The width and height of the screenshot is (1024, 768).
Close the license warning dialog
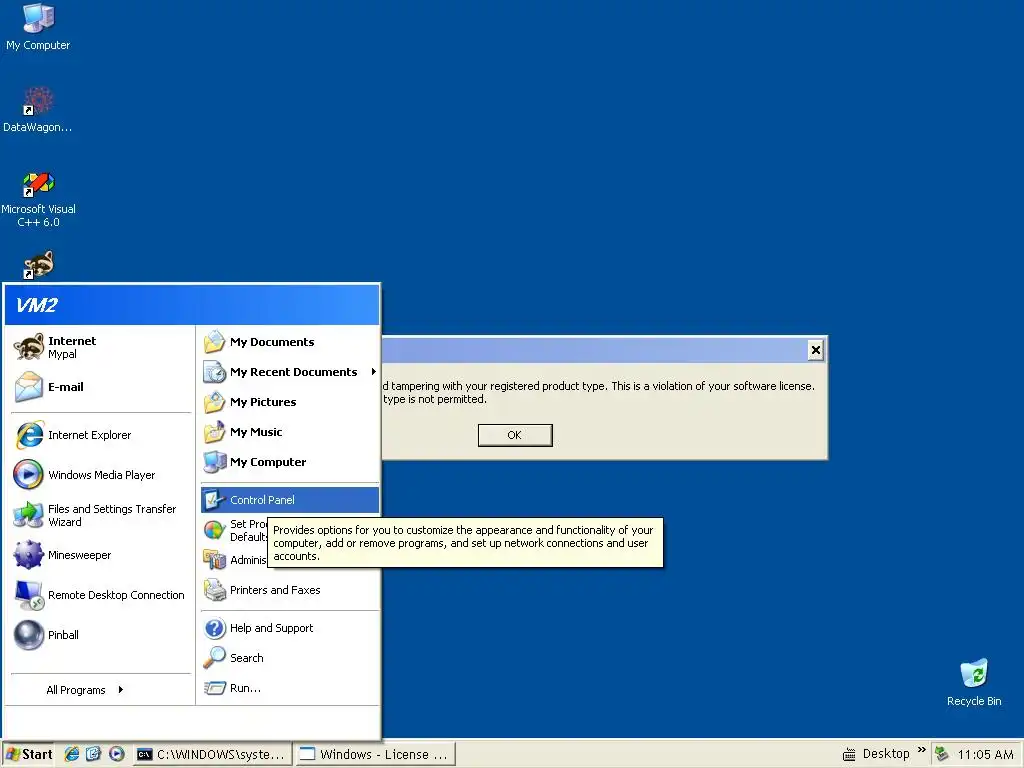click(815, 350)
